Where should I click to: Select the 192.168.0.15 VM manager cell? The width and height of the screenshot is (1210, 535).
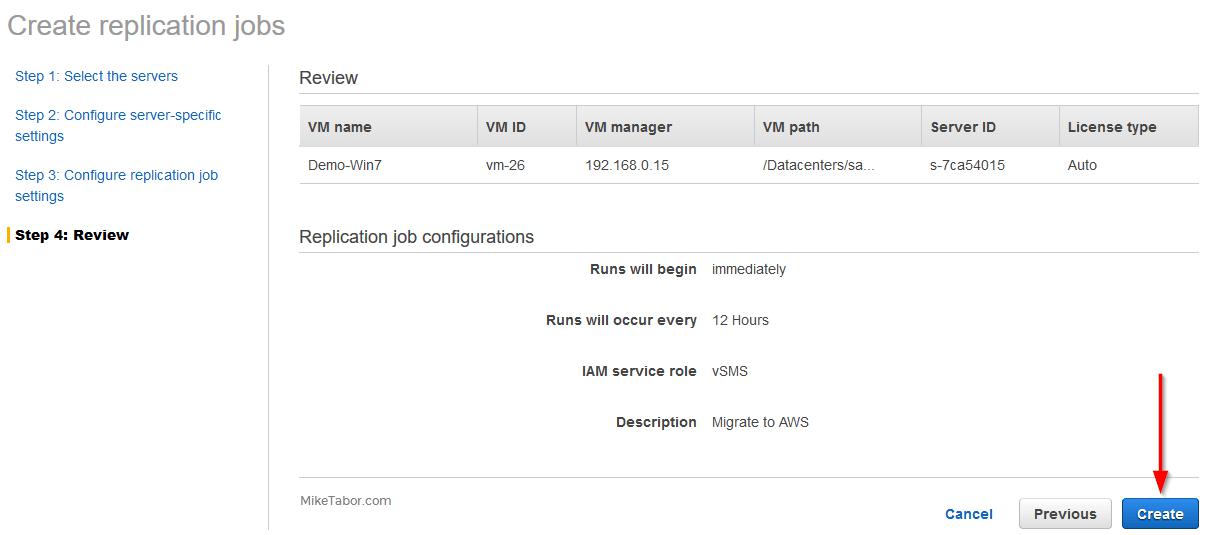627,165
